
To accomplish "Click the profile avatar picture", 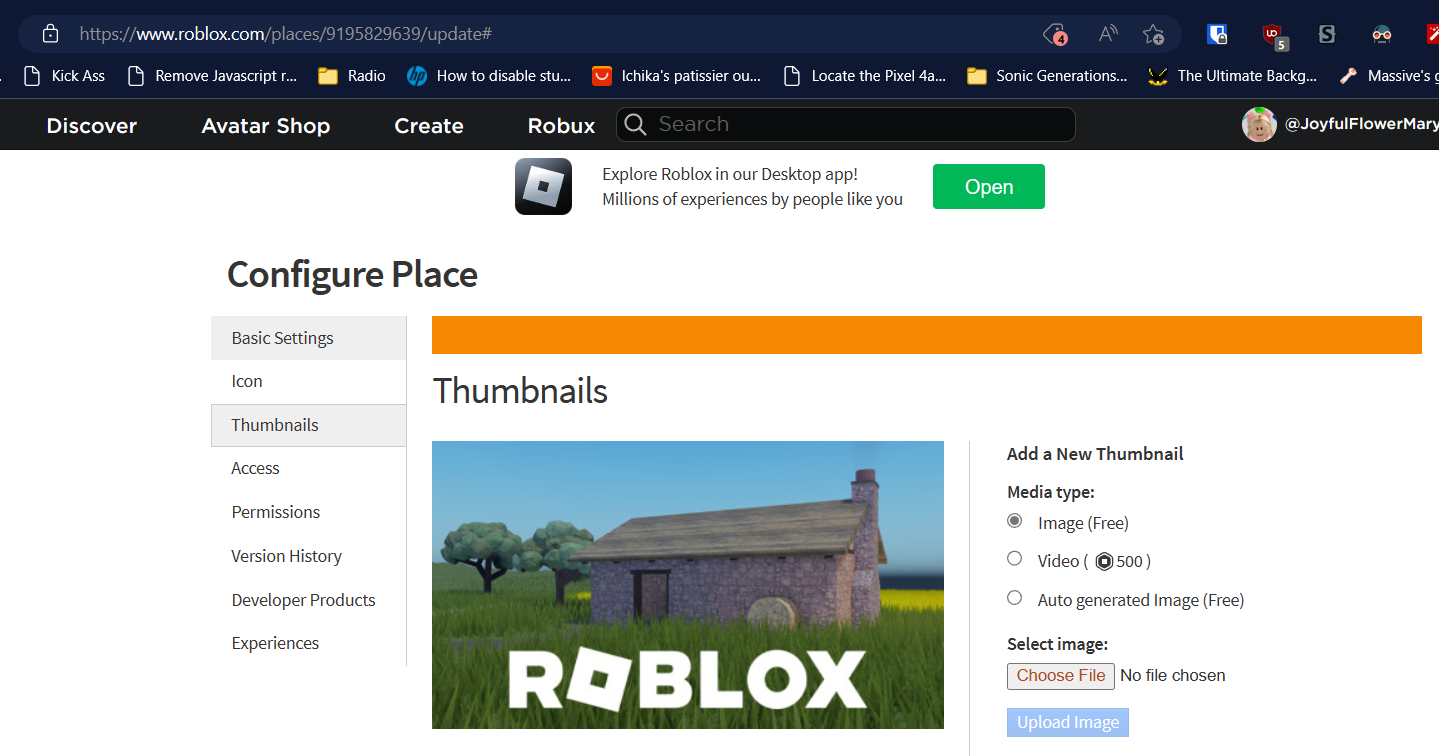I will (x=1259, y=125).
